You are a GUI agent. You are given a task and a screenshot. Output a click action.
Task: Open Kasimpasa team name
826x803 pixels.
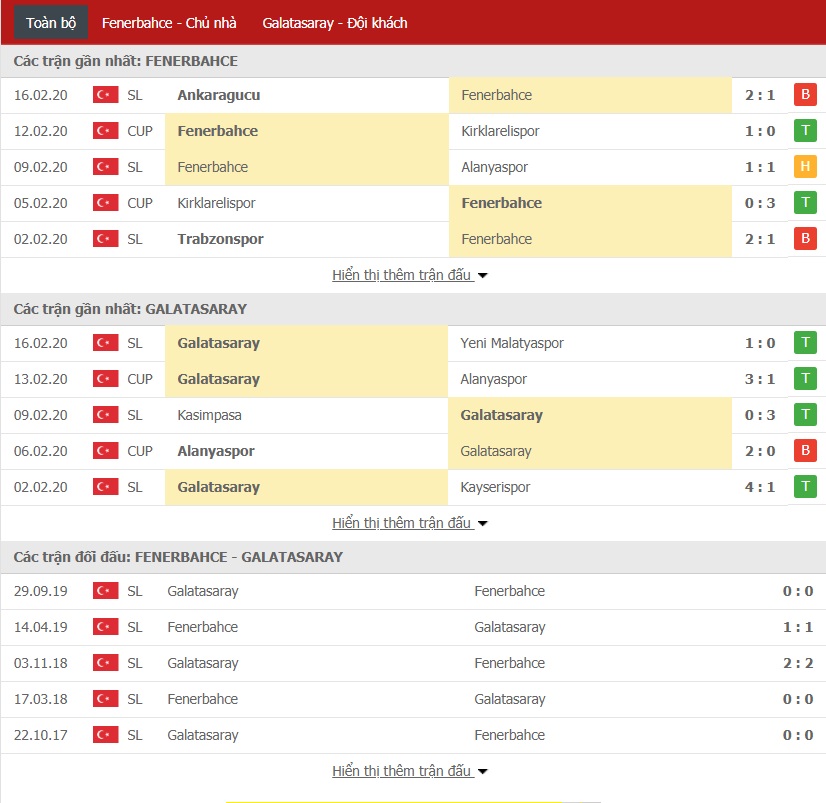tap(209, 415)
